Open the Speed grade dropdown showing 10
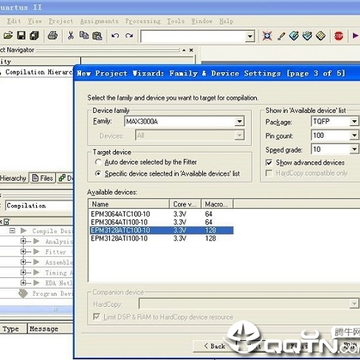 coord(354,149)
